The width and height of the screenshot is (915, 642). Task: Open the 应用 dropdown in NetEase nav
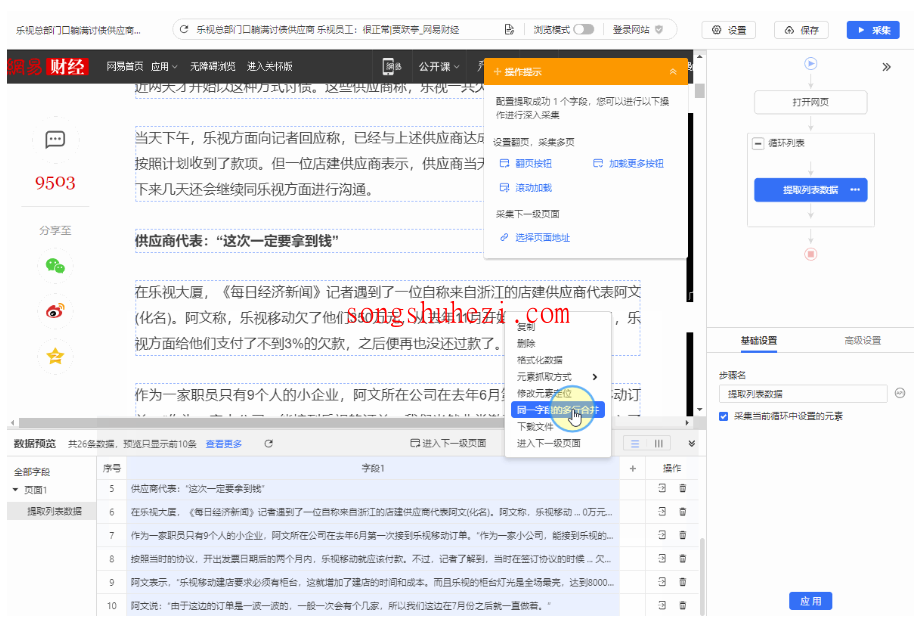pyautogui.click(x=164, y=67)
